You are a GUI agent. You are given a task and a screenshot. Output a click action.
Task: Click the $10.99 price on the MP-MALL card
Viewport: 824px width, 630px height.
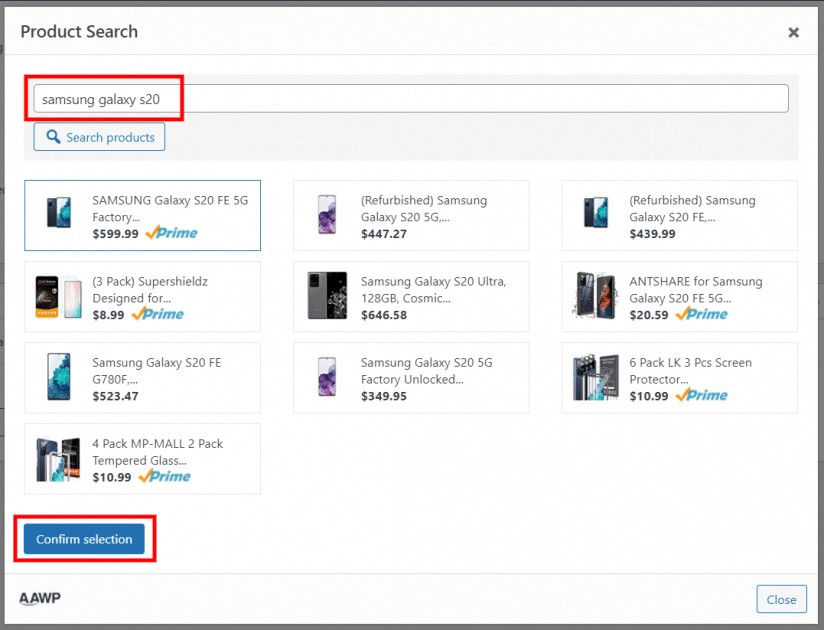click(x=112, y=477)
